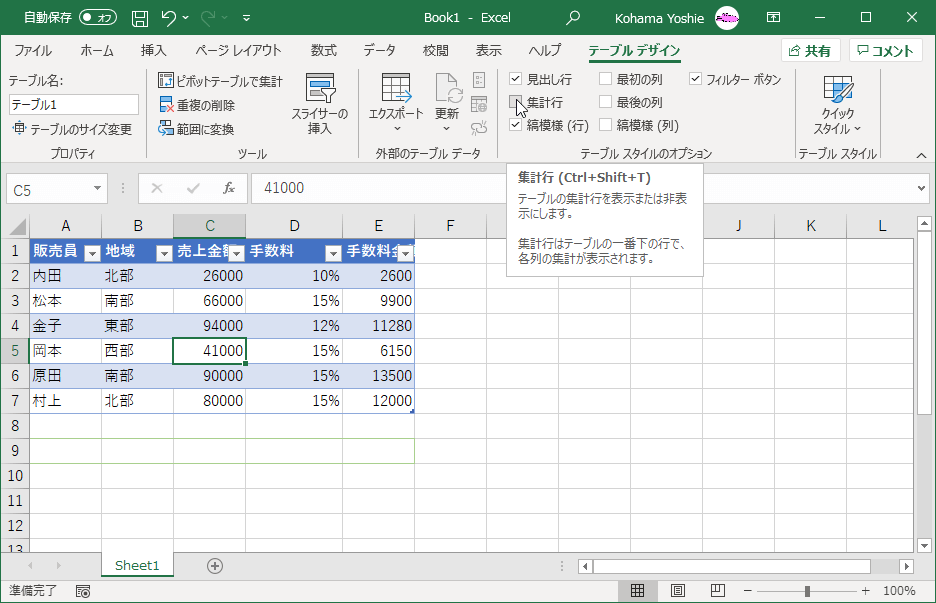
Task: Click the Redo arrow icon
Action: pyautogui.click(x=208, y=19)
